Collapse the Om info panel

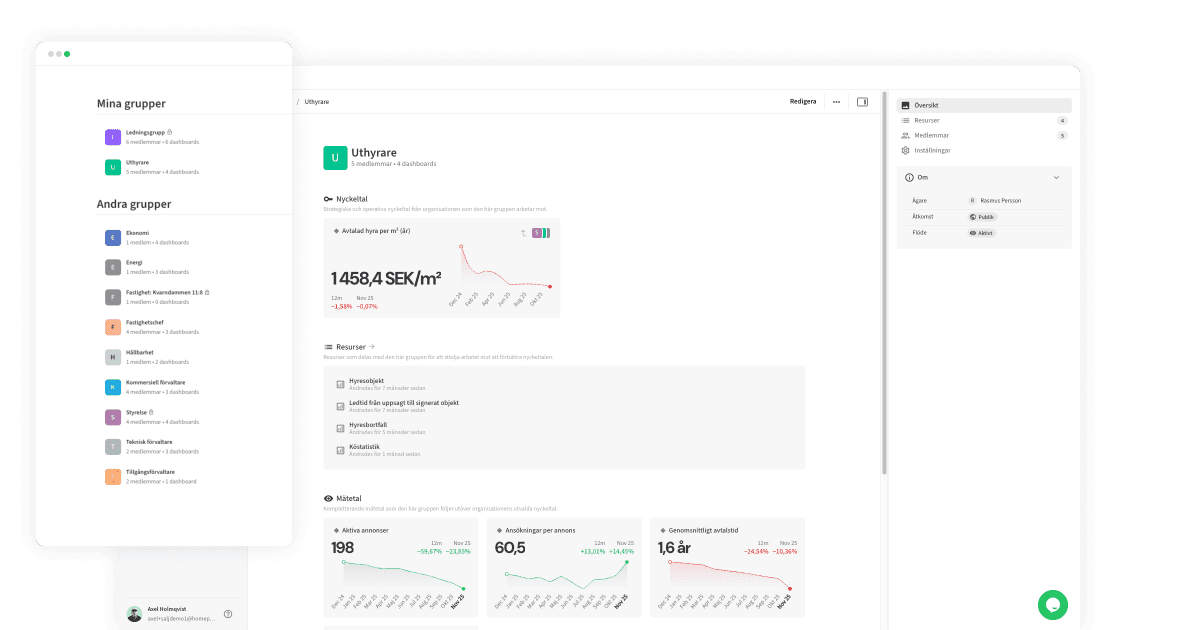(x=1057, y=177)
